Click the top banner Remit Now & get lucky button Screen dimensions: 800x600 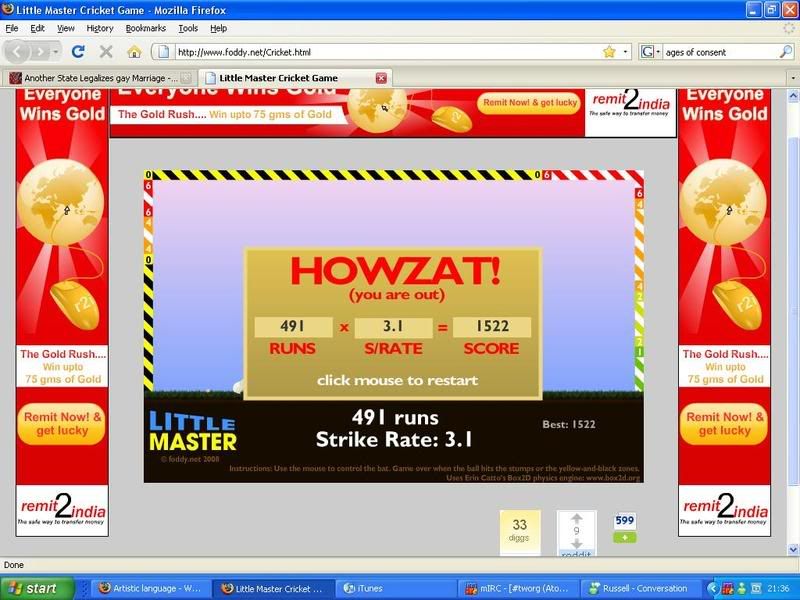530,103
